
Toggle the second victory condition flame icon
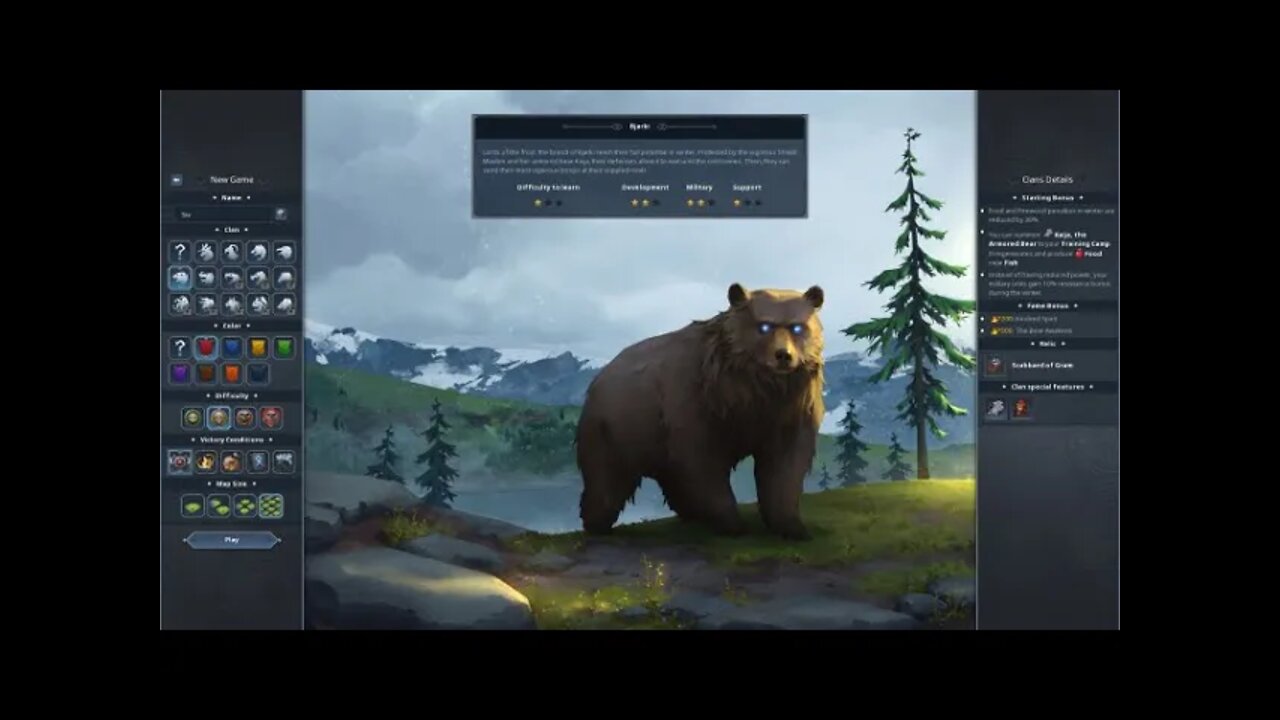[x=206, y=461]
